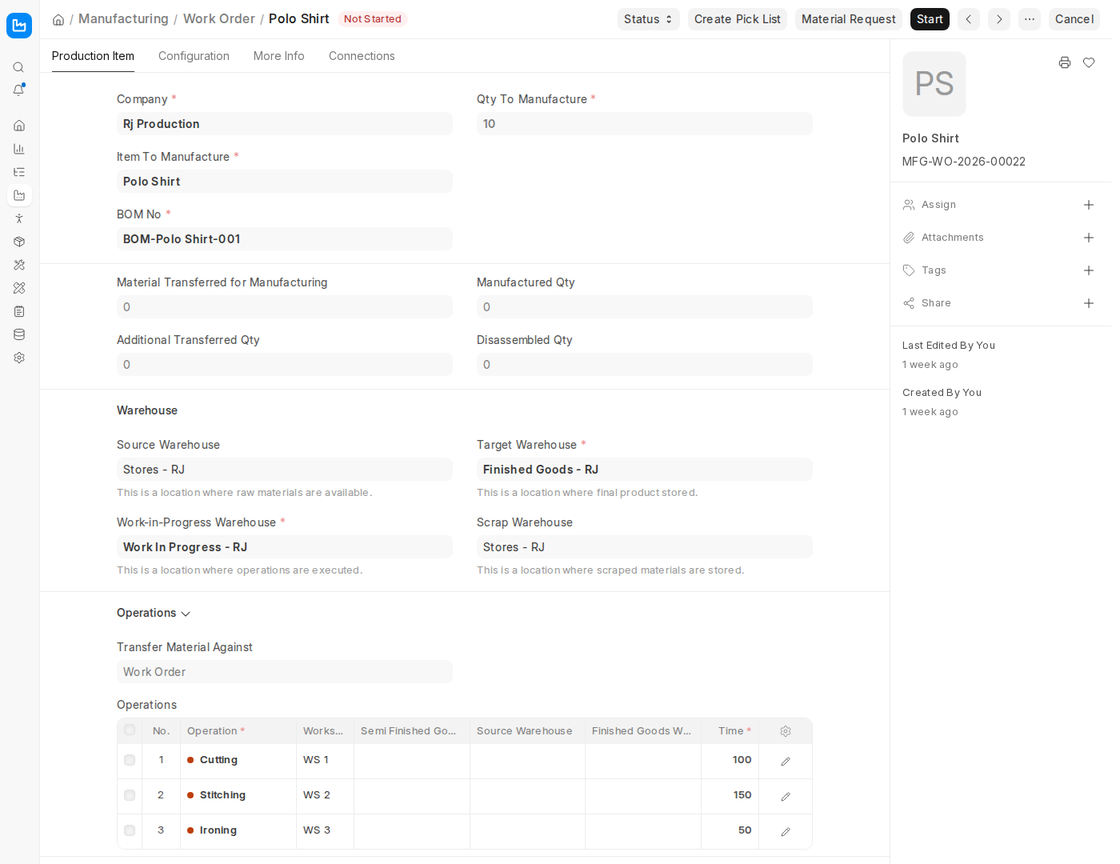Click Create Pick List button

737,19
